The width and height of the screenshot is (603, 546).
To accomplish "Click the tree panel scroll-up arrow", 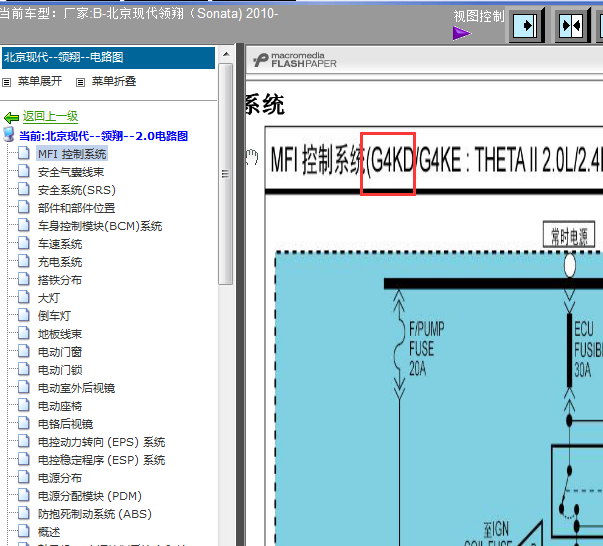I will pos(226,54).
